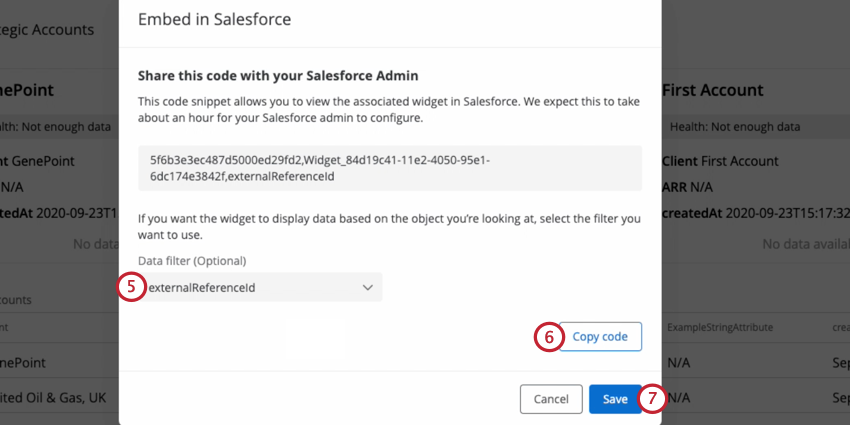
Task: Cancel the Embed in Salesforce dialog
Action: [x=551, y=399]
